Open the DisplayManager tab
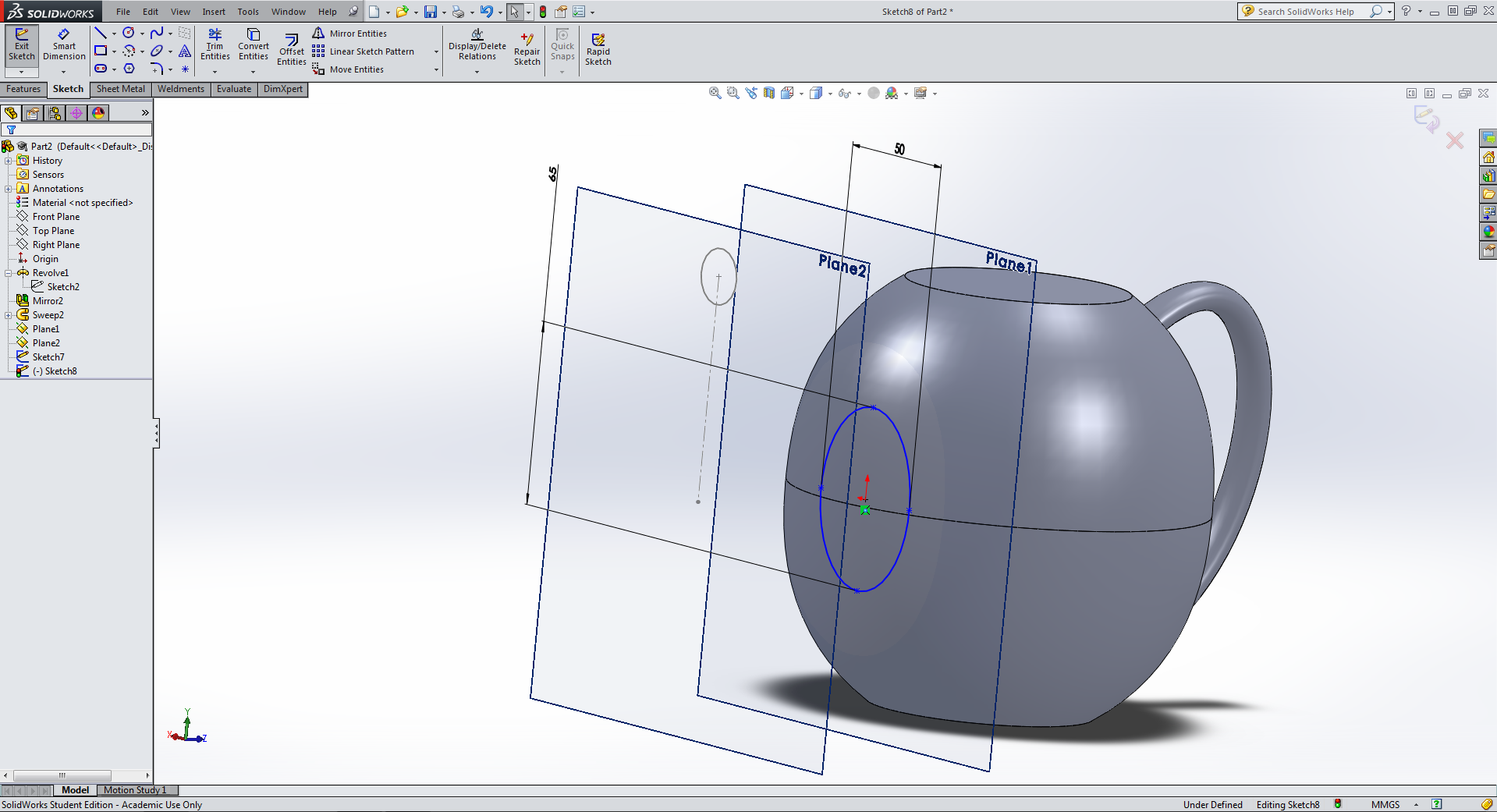This screenshot has height=812, width=1497. 98,113
